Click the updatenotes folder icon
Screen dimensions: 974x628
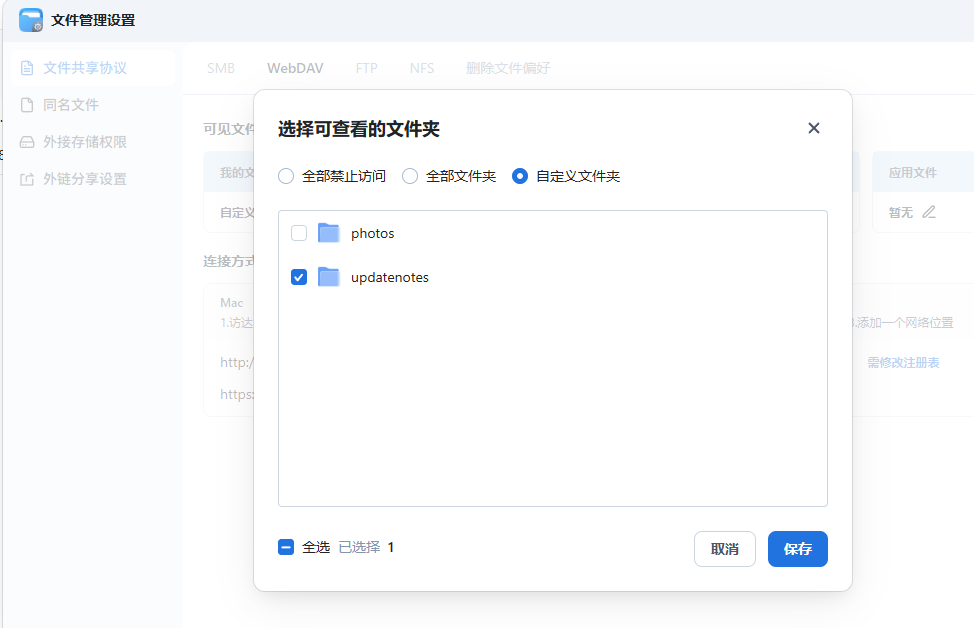coord(329,277)
